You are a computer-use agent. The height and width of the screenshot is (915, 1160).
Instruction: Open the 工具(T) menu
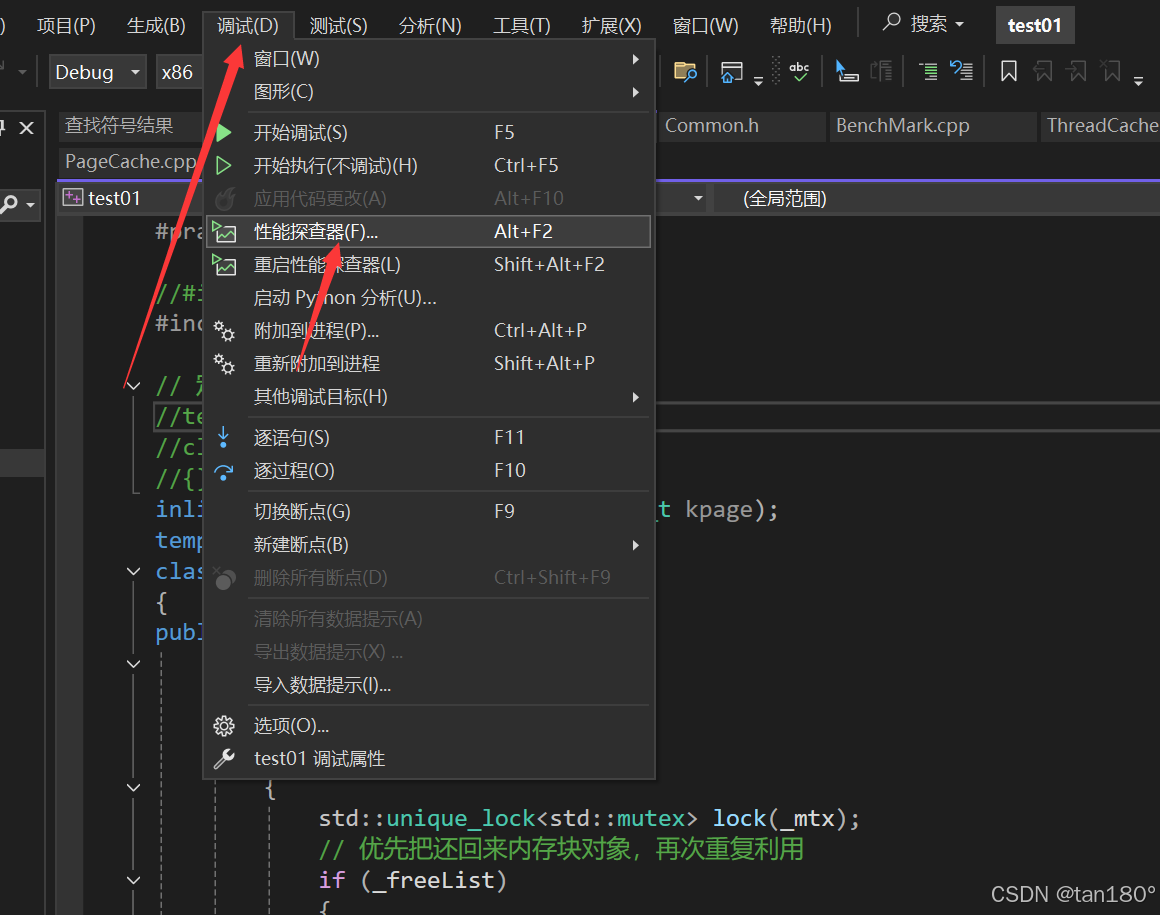point(522,26)
